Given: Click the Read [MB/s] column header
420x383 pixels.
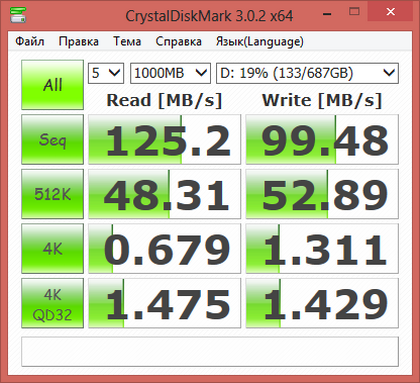Looking at the screenshot, I should tap(164, 100).
